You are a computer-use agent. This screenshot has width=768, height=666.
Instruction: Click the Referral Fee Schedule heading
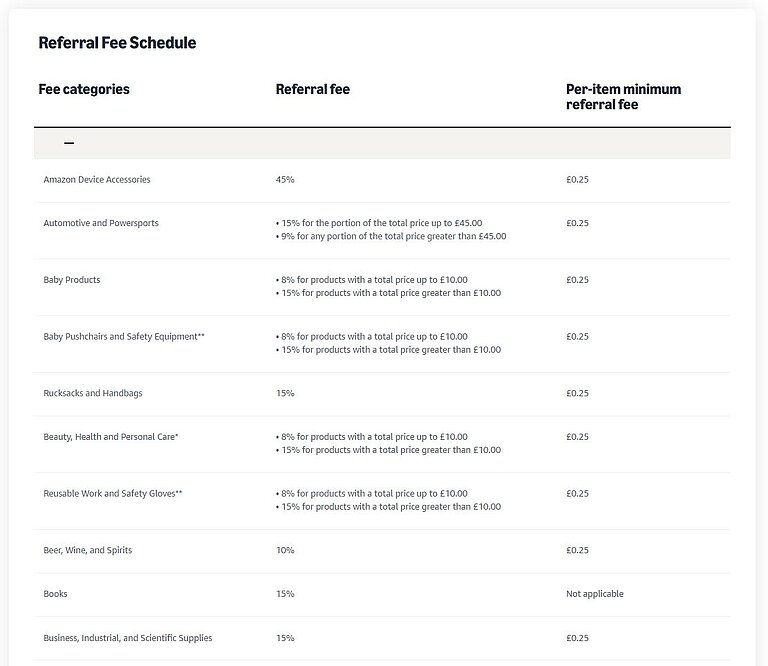pos(117,43)
